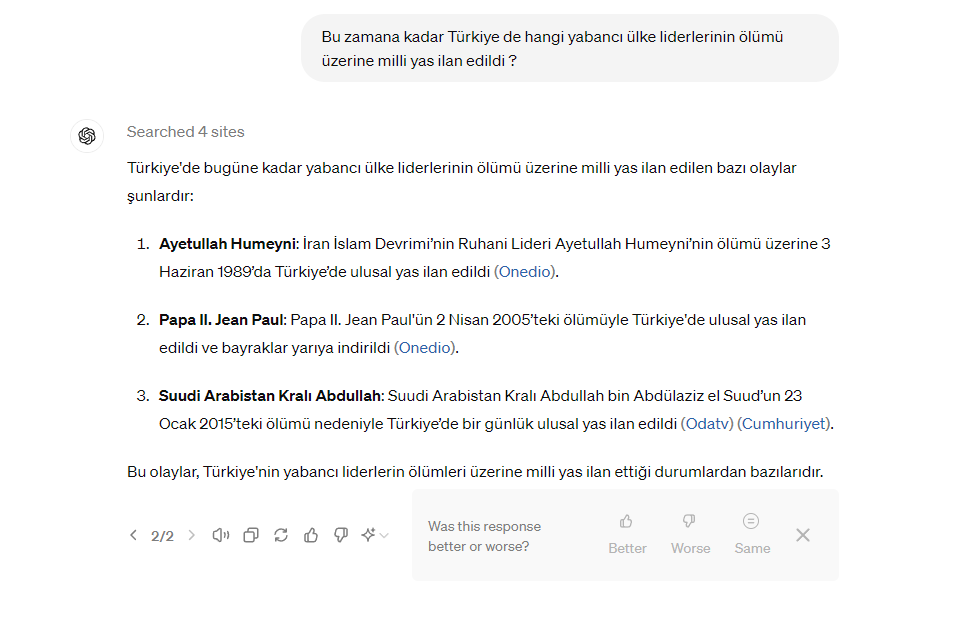The height and width of the screenshot is (642, 978).
Task: Click 'Papa II. Jean Paul' bold heading
Action: tap(221, 320)
